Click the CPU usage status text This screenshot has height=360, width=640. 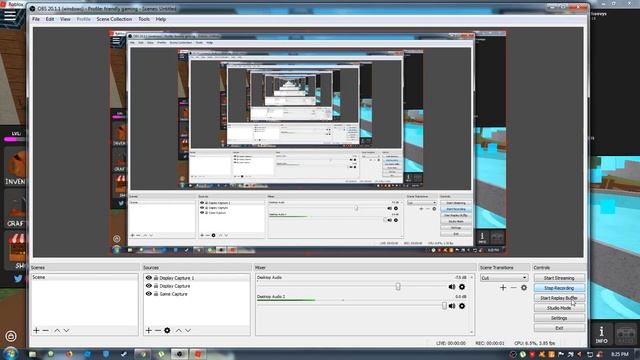(x=534, y=343)
